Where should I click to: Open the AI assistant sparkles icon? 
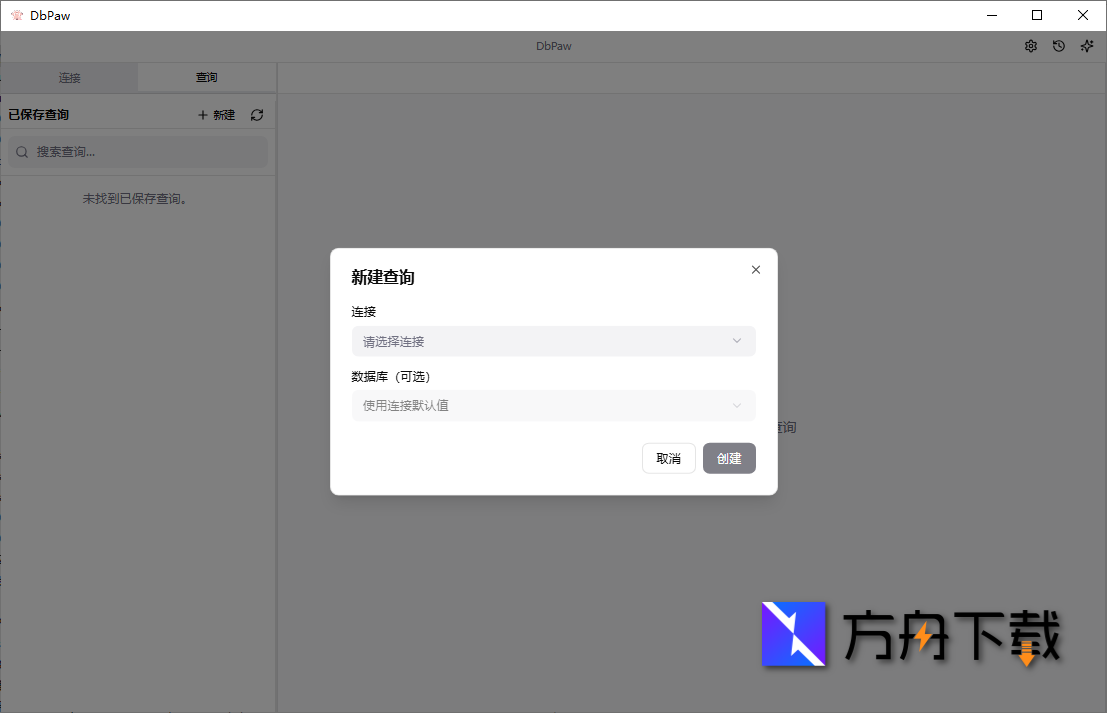point(1086,45)
